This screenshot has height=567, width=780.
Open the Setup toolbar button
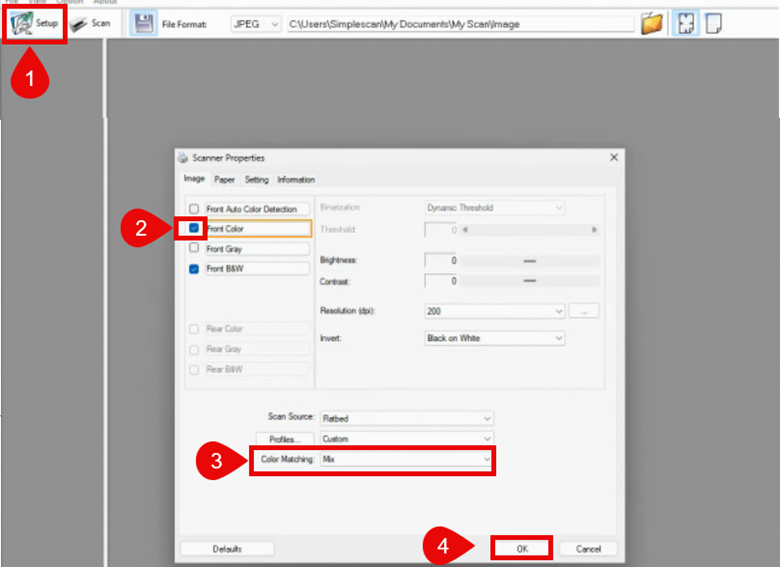[34, 23]
